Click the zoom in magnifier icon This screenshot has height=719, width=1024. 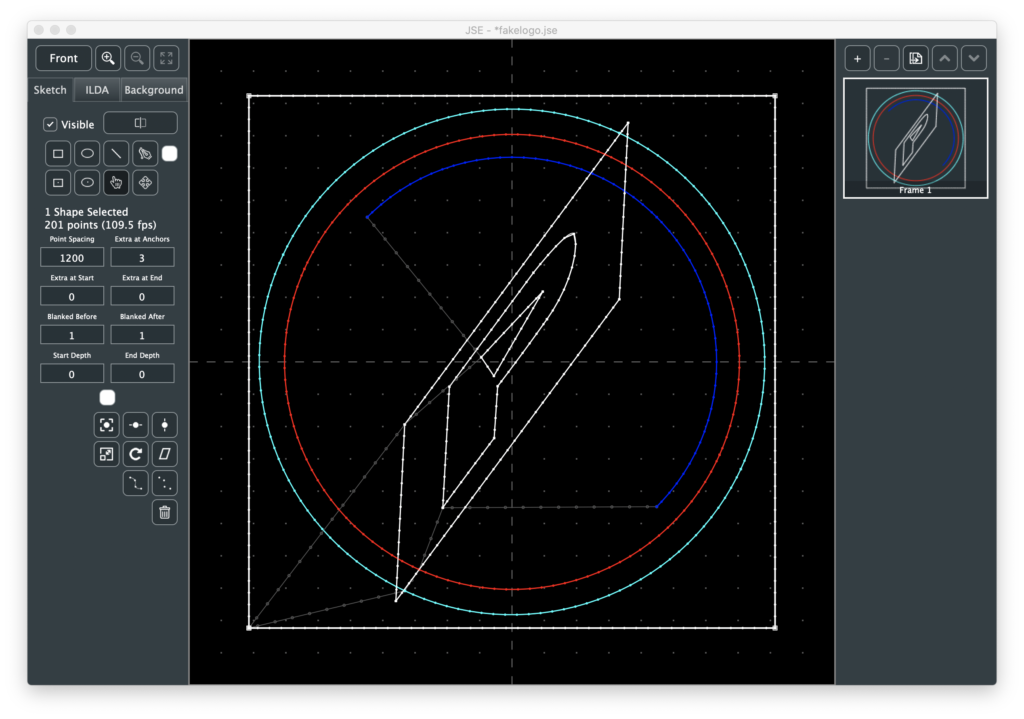(x=108, y=58)
